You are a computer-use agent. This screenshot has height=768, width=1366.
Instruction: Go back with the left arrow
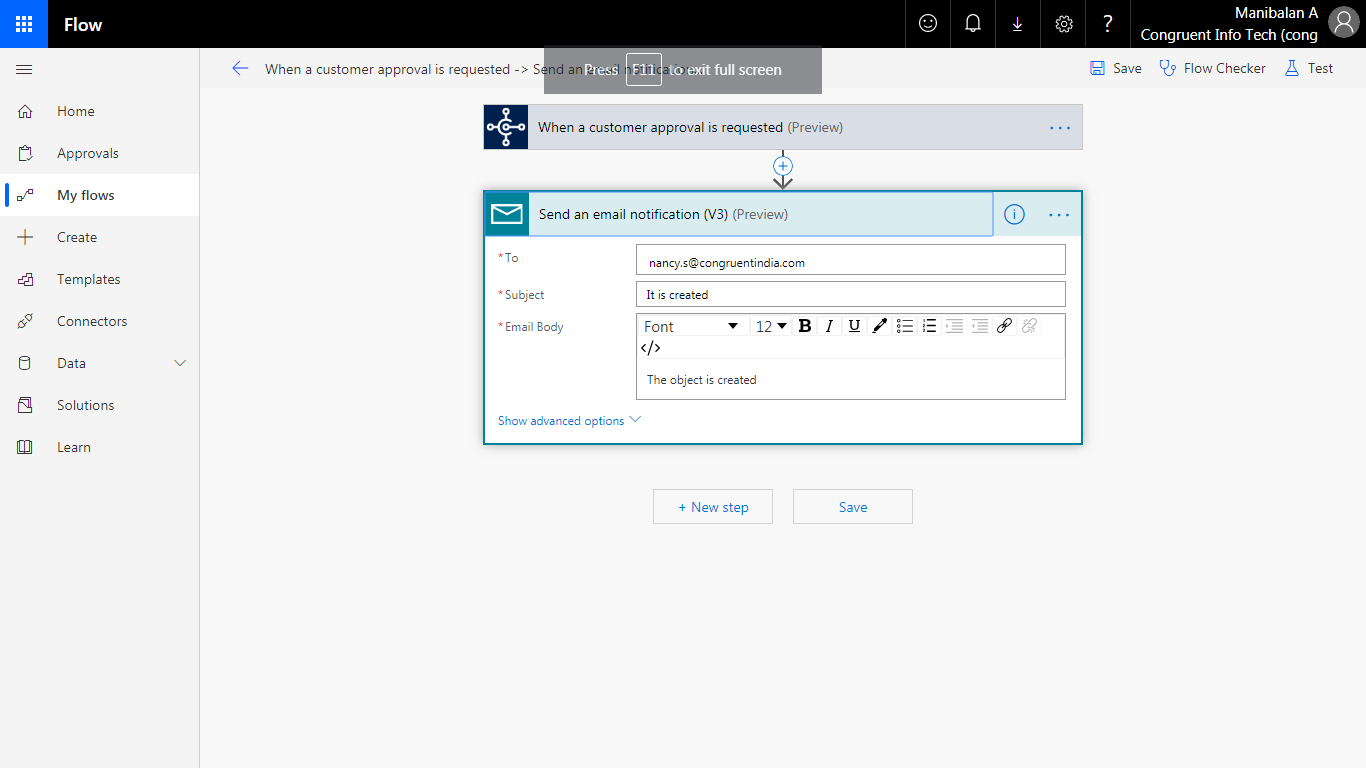point(240,68)
